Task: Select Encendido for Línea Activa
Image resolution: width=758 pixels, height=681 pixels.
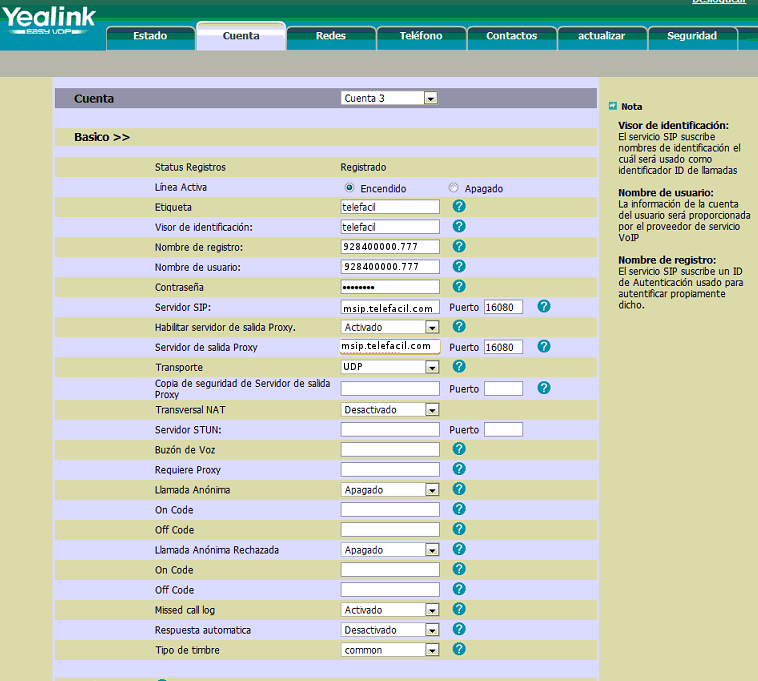Action: [349, 188]
